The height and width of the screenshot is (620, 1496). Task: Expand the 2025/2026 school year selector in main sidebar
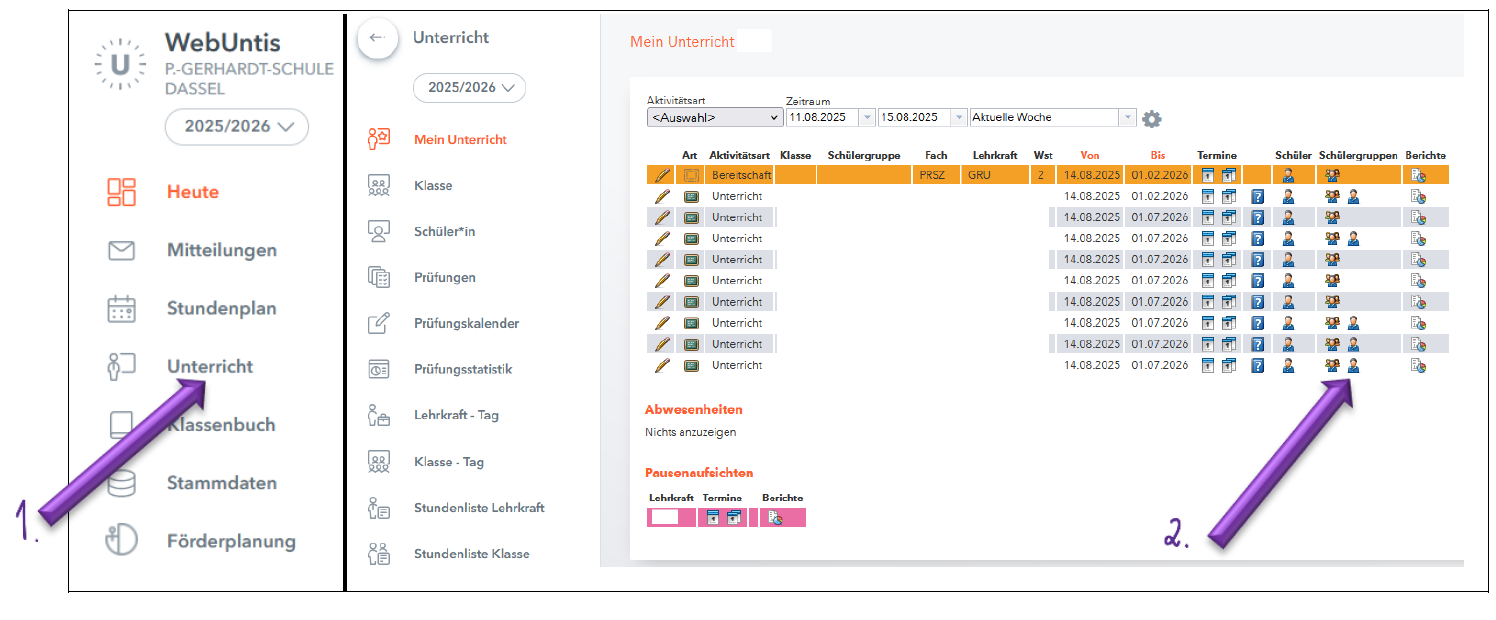click(236, 127)
